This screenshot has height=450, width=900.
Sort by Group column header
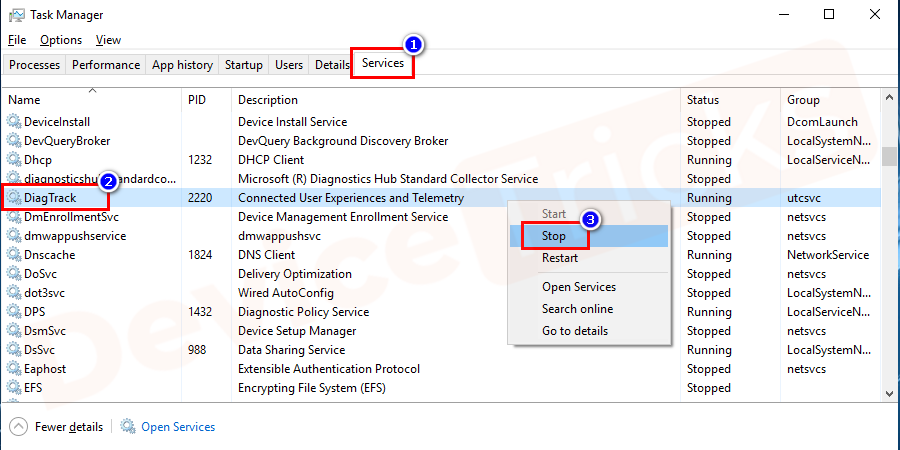pyautogui.click(x=831, y=99)
